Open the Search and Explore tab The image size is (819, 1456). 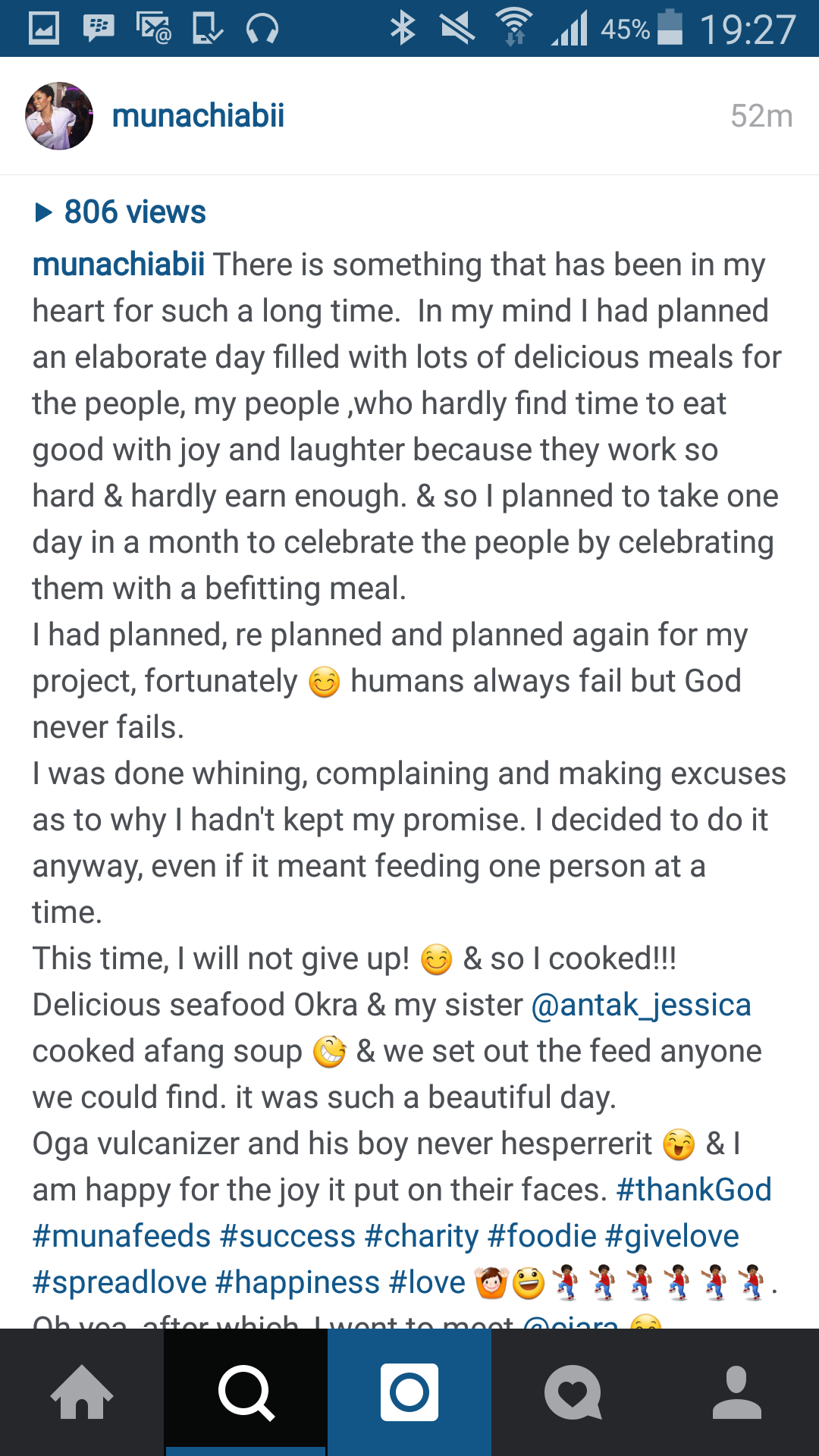click(246, 1392)
